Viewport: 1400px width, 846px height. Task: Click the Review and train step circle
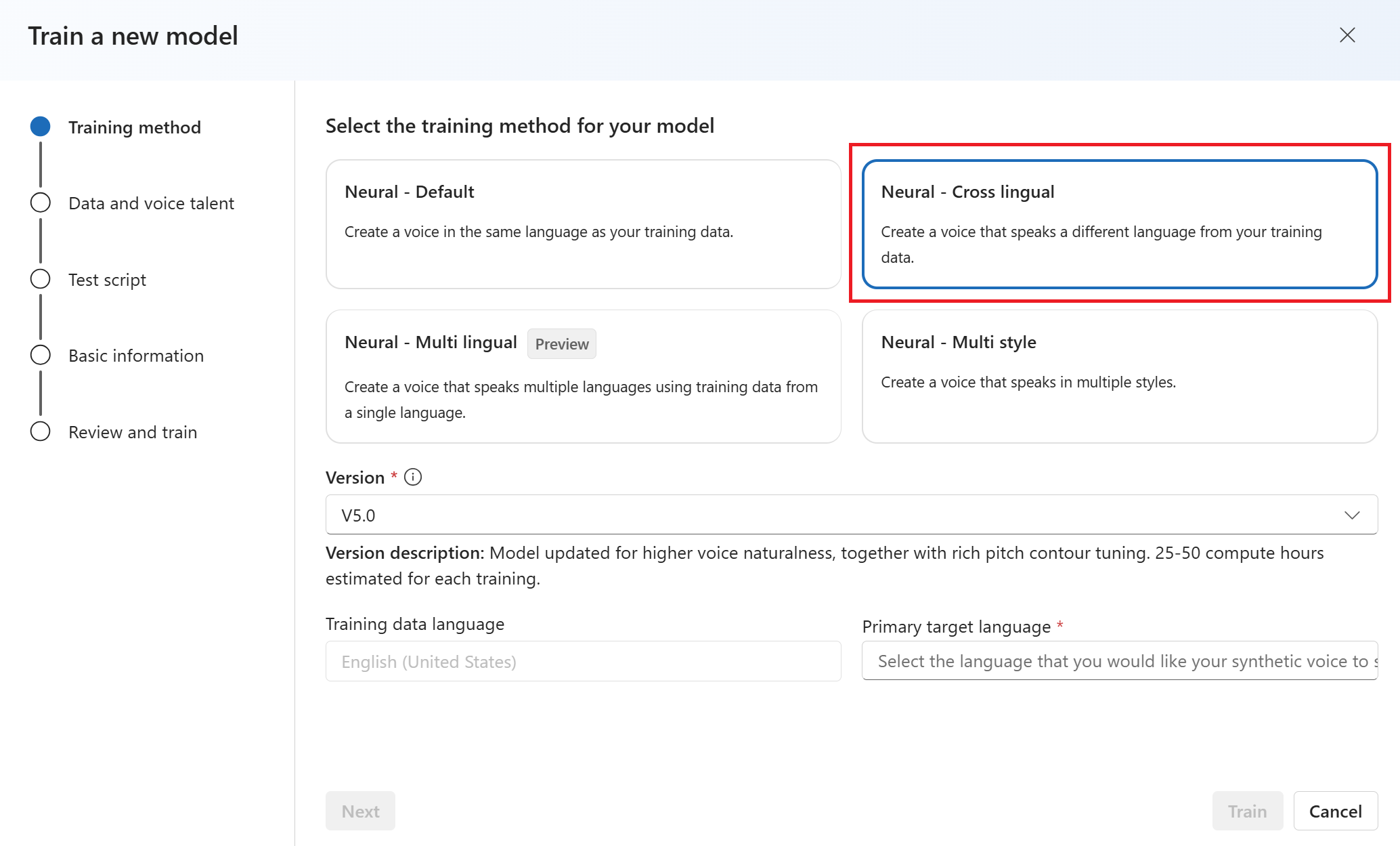(41, 431)
